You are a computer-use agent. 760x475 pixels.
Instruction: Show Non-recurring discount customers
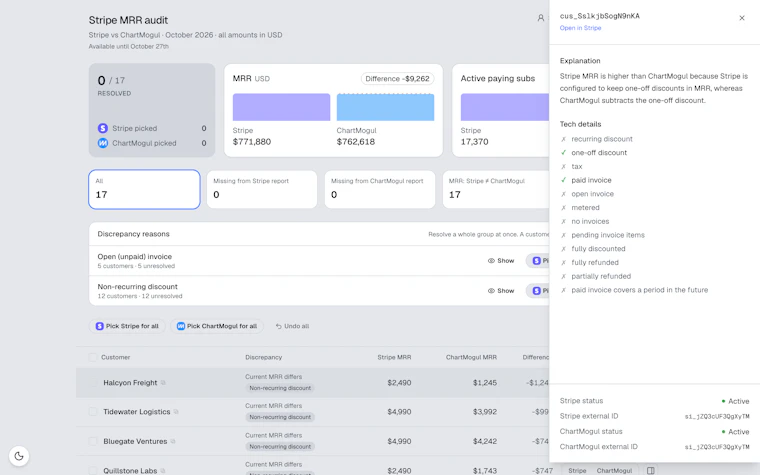501,291
